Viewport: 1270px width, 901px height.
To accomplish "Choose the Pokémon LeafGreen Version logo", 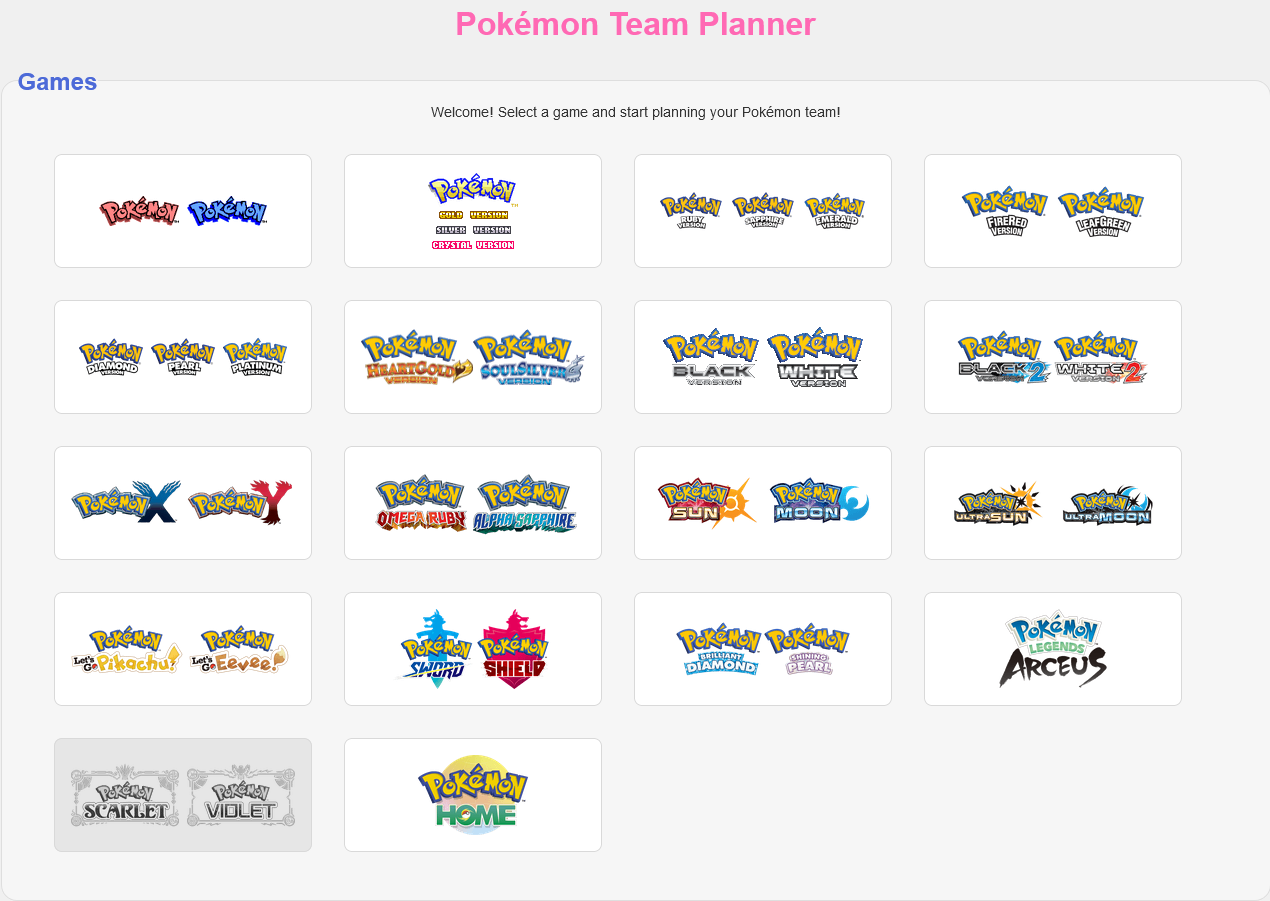I will pos(1101,211).
